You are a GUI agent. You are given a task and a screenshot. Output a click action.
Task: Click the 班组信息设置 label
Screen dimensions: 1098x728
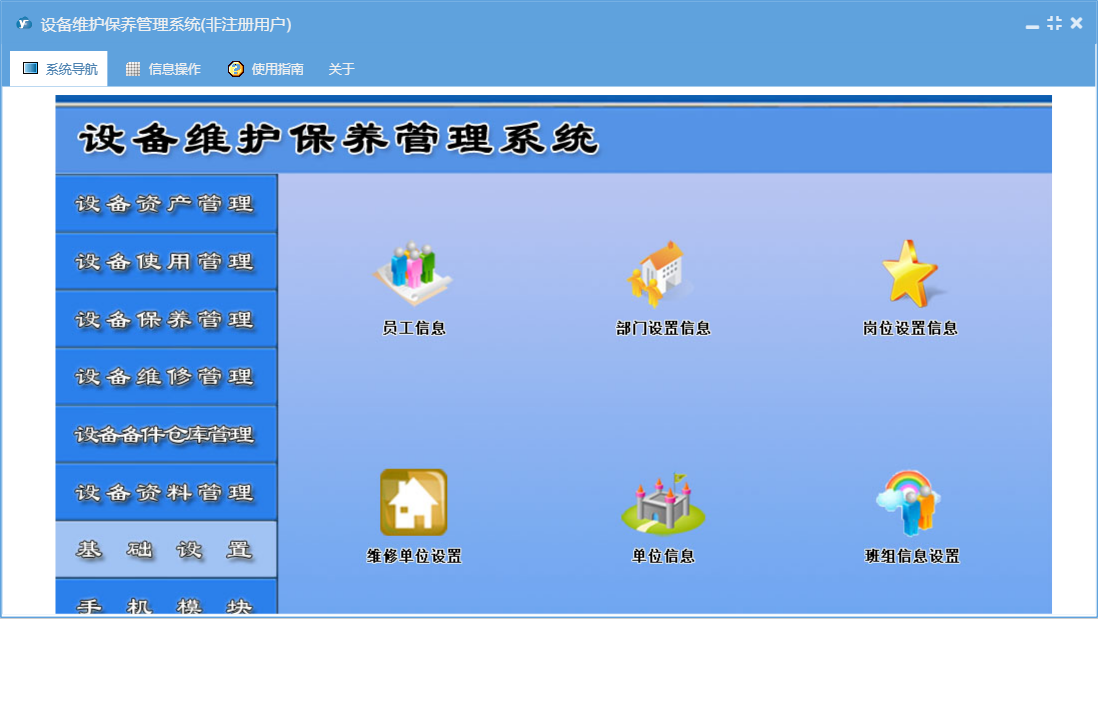pos(912,556)
